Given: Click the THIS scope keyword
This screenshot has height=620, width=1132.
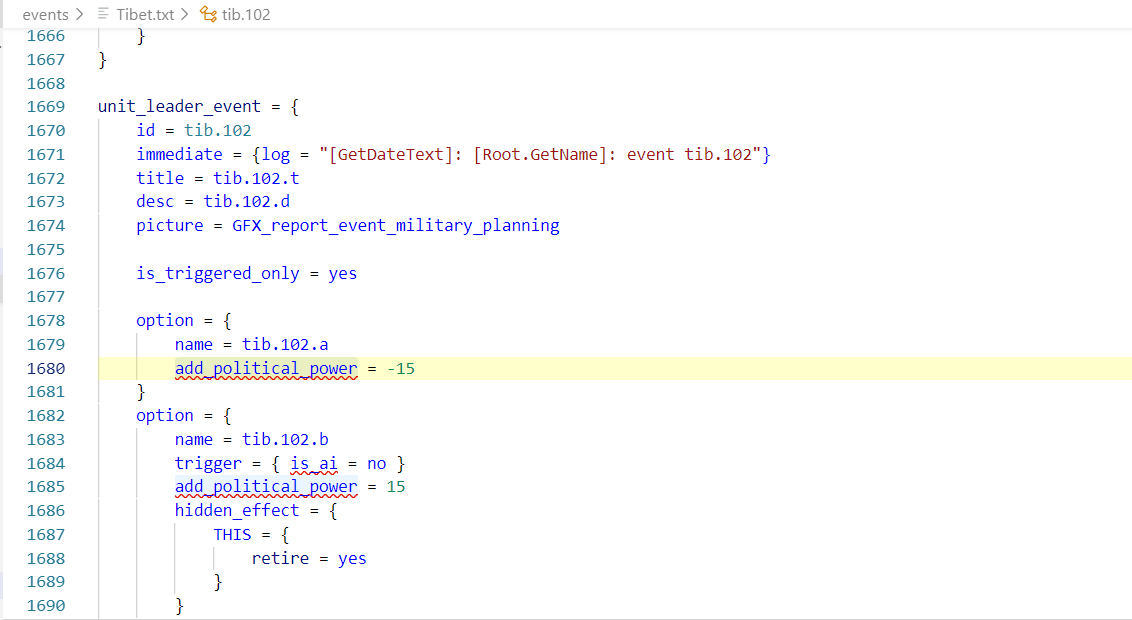Looking at the screenshot, I should click(232, 535).
